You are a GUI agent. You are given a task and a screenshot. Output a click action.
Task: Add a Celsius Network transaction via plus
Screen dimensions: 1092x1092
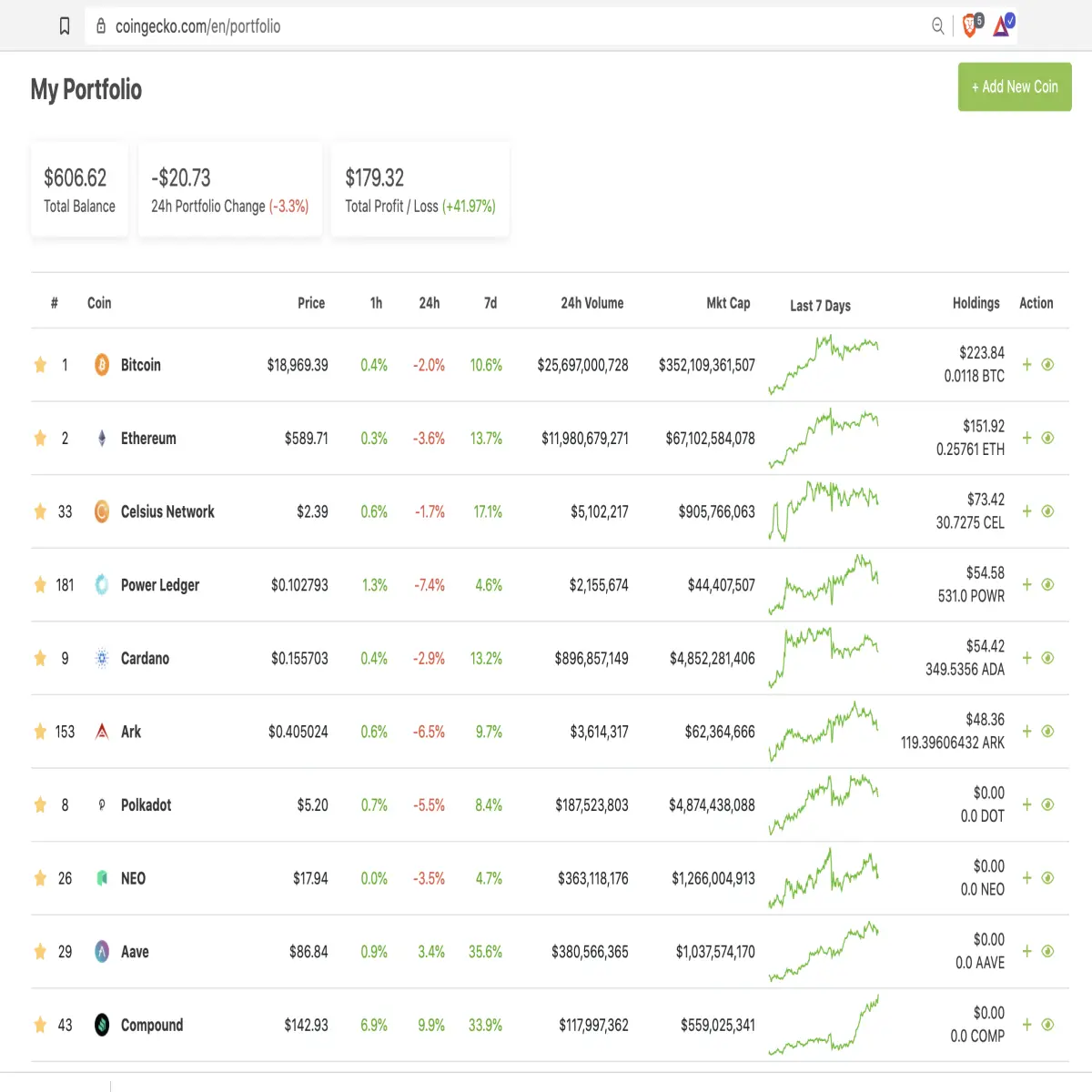coord(1026,511)
